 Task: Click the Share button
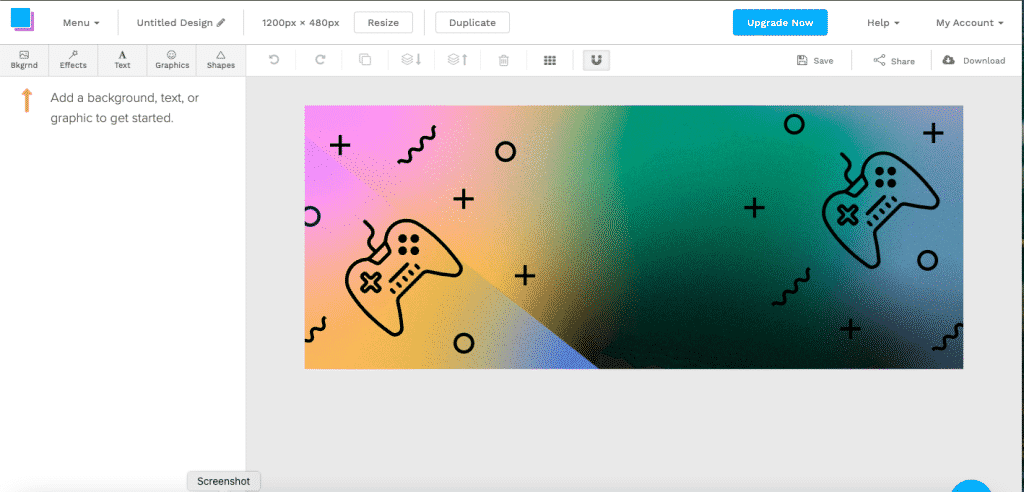click(894, 61)
